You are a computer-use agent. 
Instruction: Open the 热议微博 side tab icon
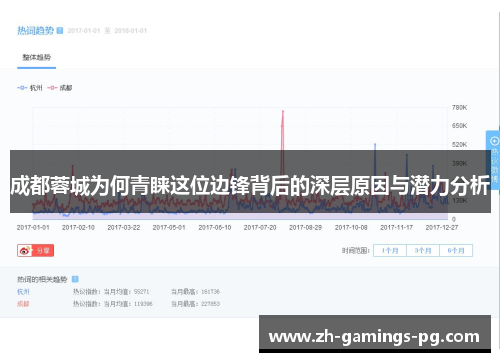494,141
